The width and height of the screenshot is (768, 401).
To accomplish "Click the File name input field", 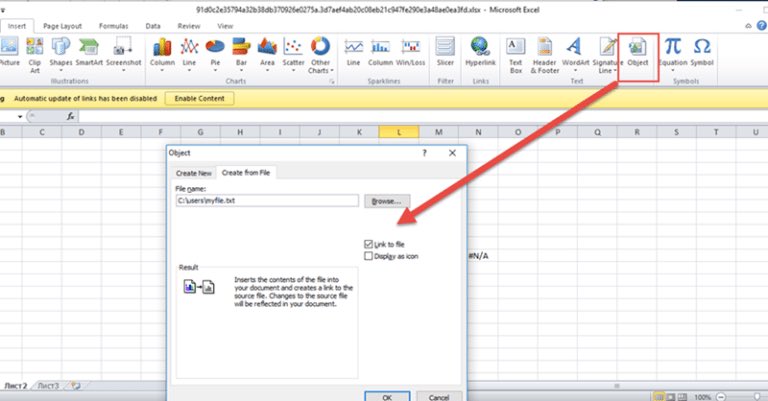I will click(x=267, y=200).
